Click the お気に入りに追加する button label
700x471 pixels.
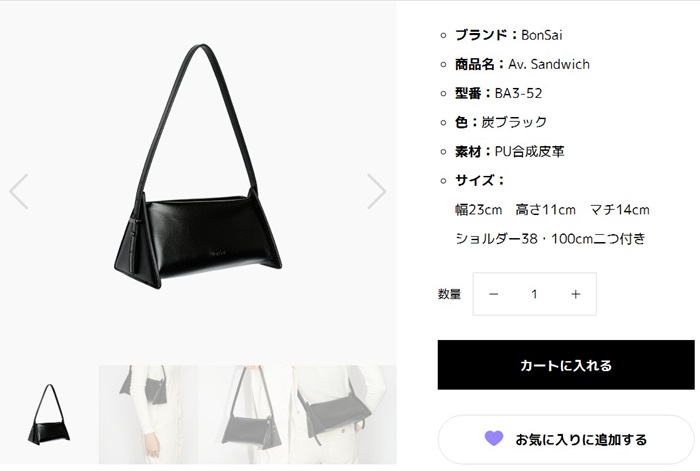581,440
